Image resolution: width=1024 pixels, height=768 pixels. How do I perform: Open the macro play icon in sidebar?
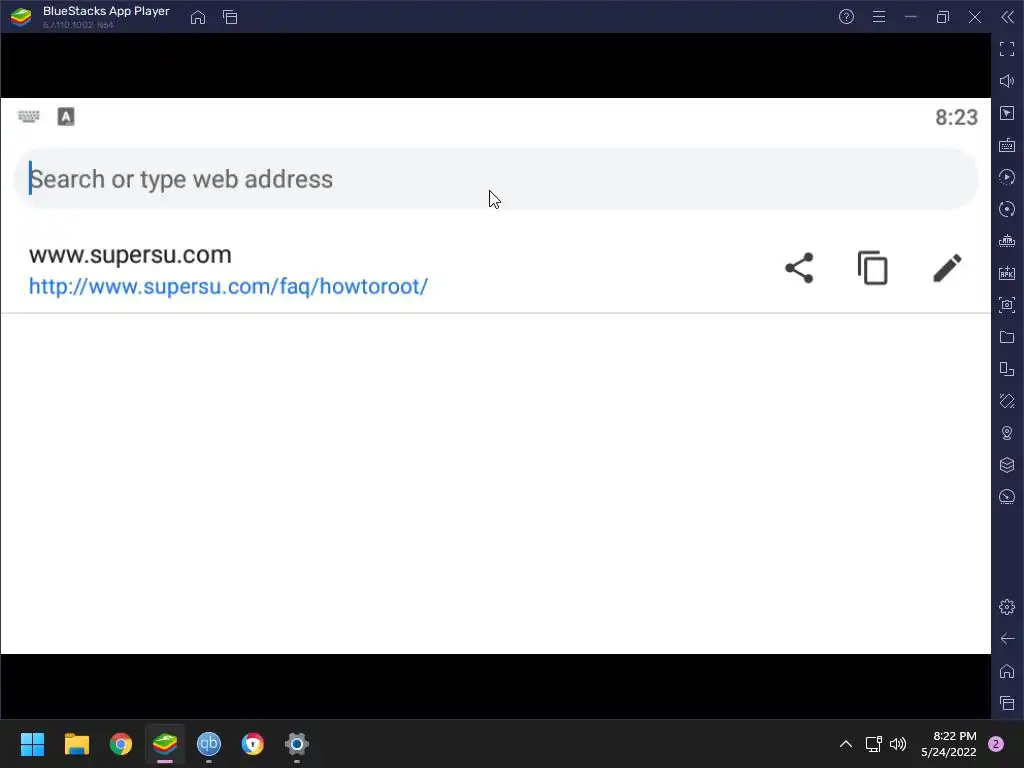[x=1007, y=177]
